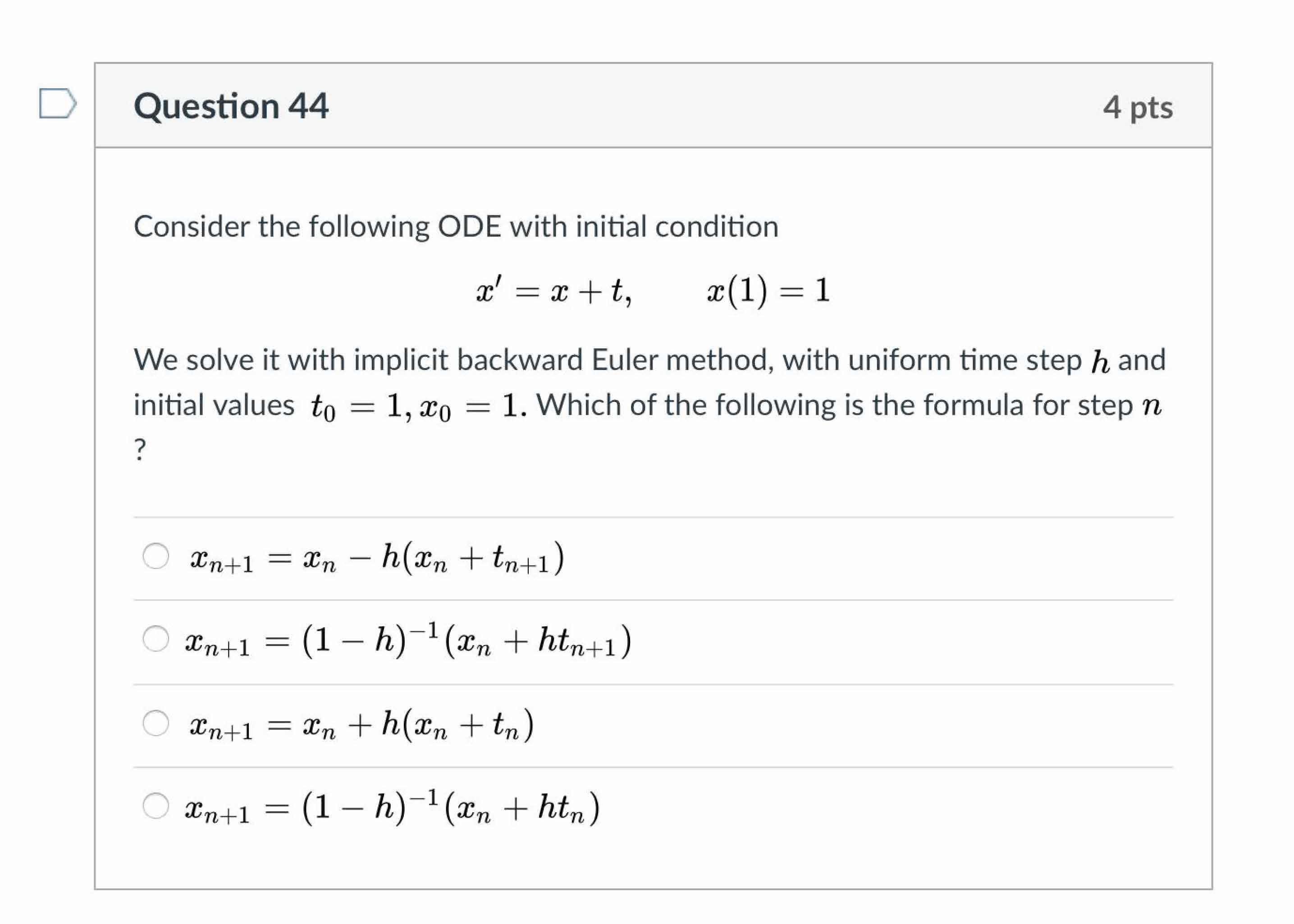Select radio for (1−h)^−1 (x_n + h t_n)
The width and height of the screenshot is (1294, 924).
click(155, 806)
